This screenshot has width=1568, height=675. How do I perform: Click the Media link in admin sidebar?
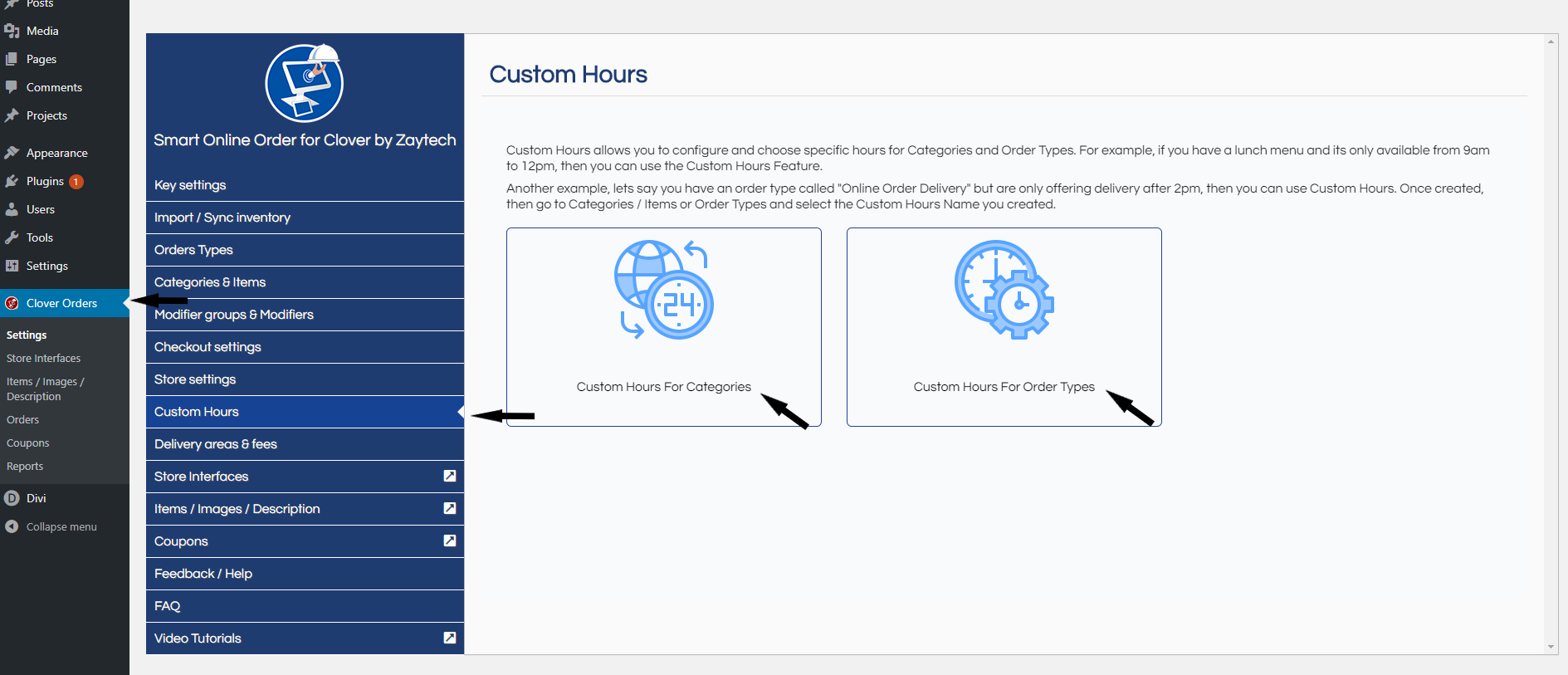tap(42, 31)
